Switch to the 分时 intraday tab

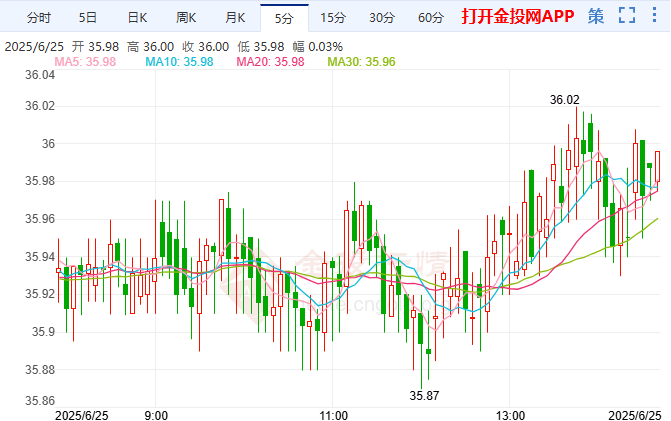coord(37,17)
